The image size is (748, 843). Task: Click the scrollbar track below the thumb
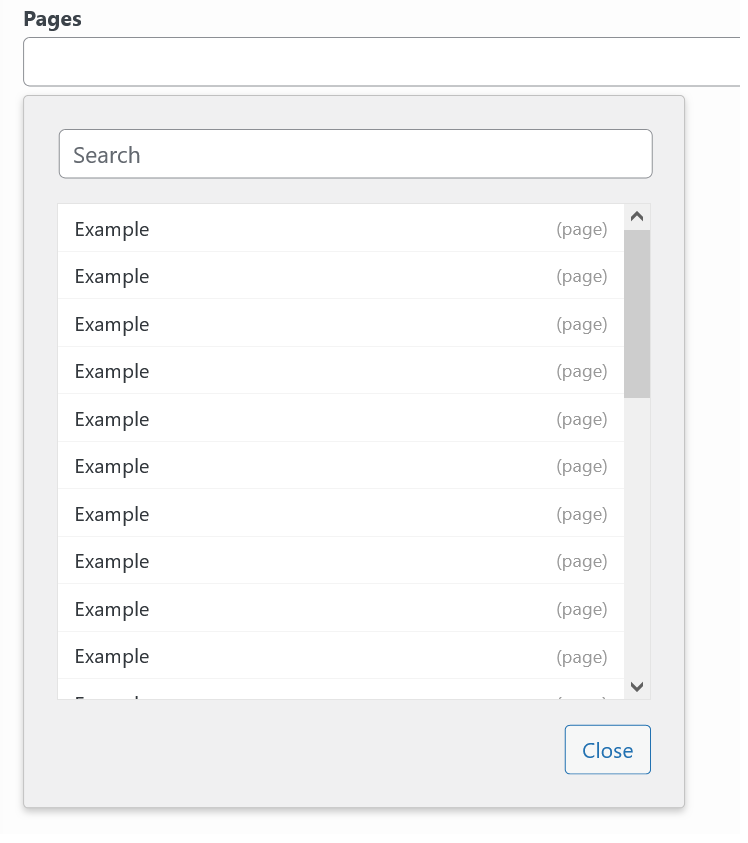tap(635, 530)
